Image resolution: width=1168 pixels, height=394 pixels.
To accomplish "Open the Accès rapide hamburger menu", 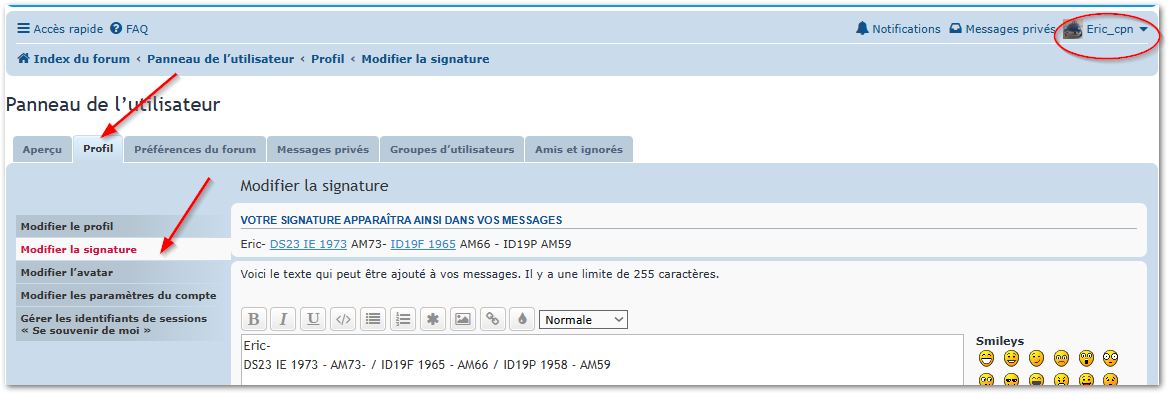I will (x=60, y=29).
